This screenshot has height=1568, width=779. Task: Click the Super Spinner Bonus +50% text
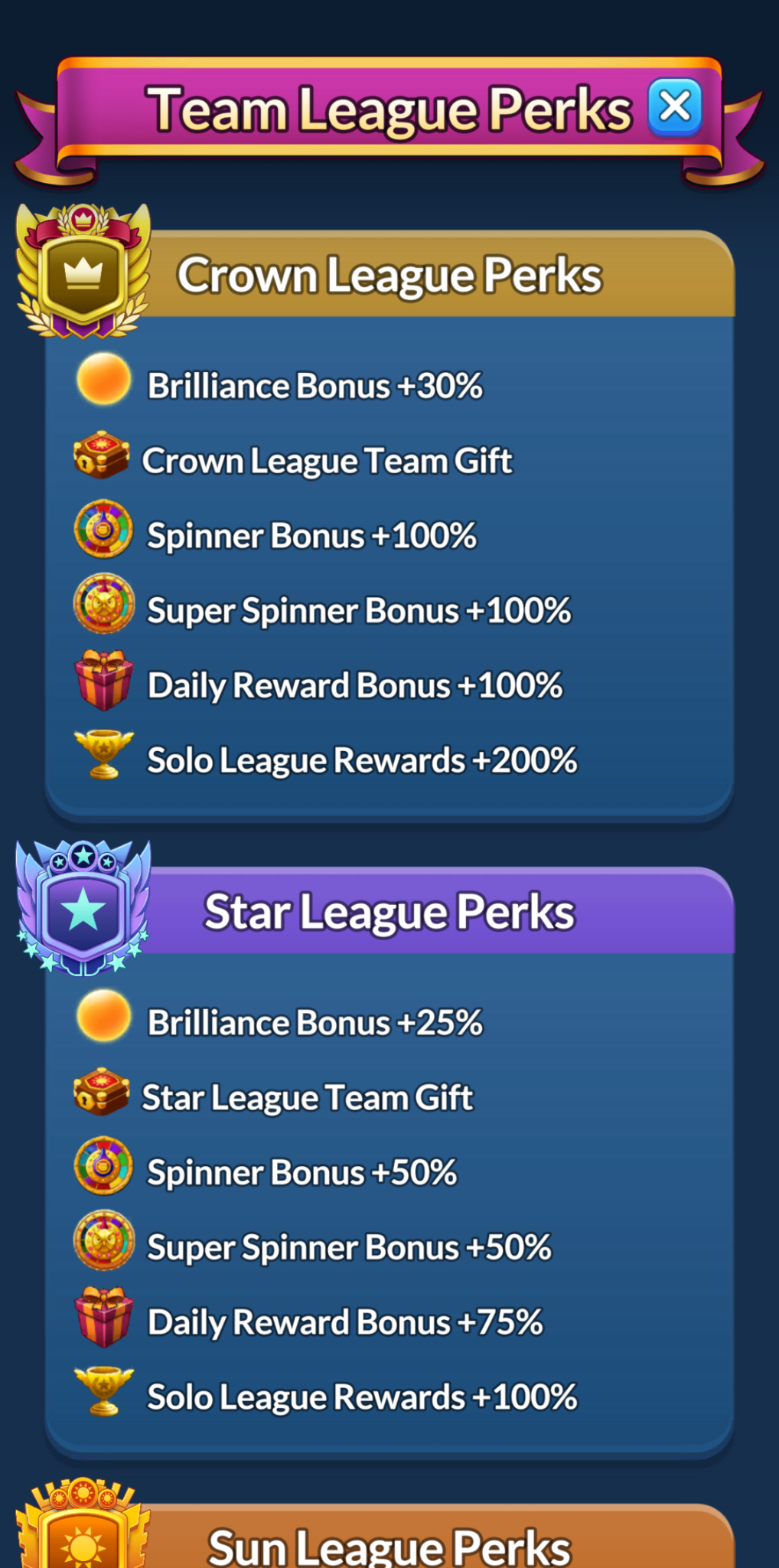(349, 1247)
